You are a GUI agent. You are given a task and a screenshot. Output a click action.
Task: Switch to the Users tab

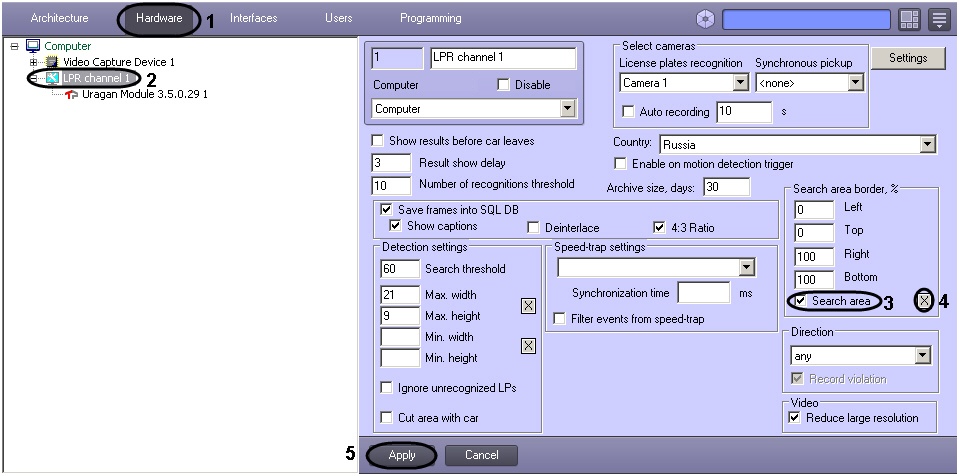pyautogui.click(x=338, y=18)
